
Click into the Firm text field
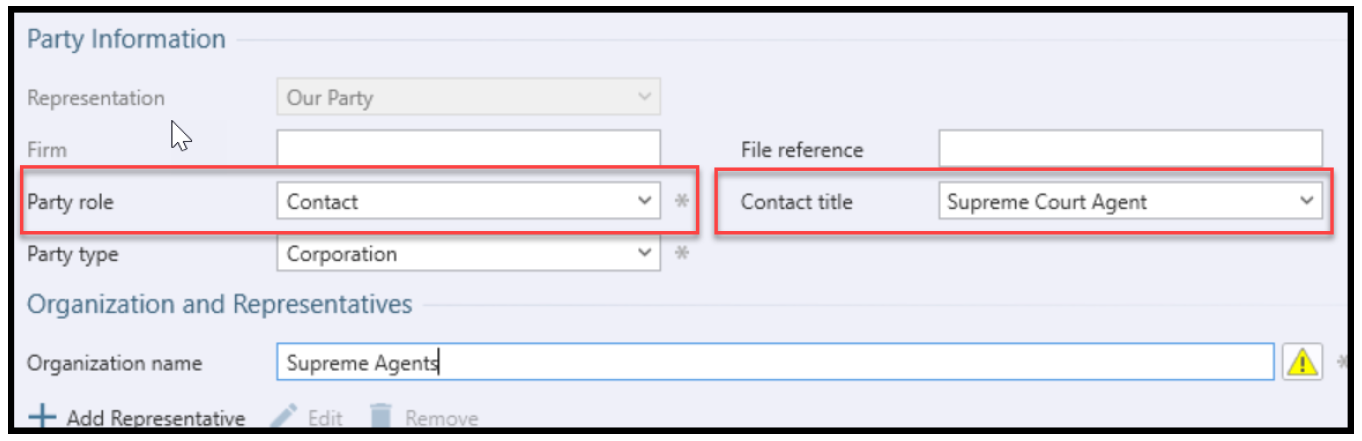468,150
